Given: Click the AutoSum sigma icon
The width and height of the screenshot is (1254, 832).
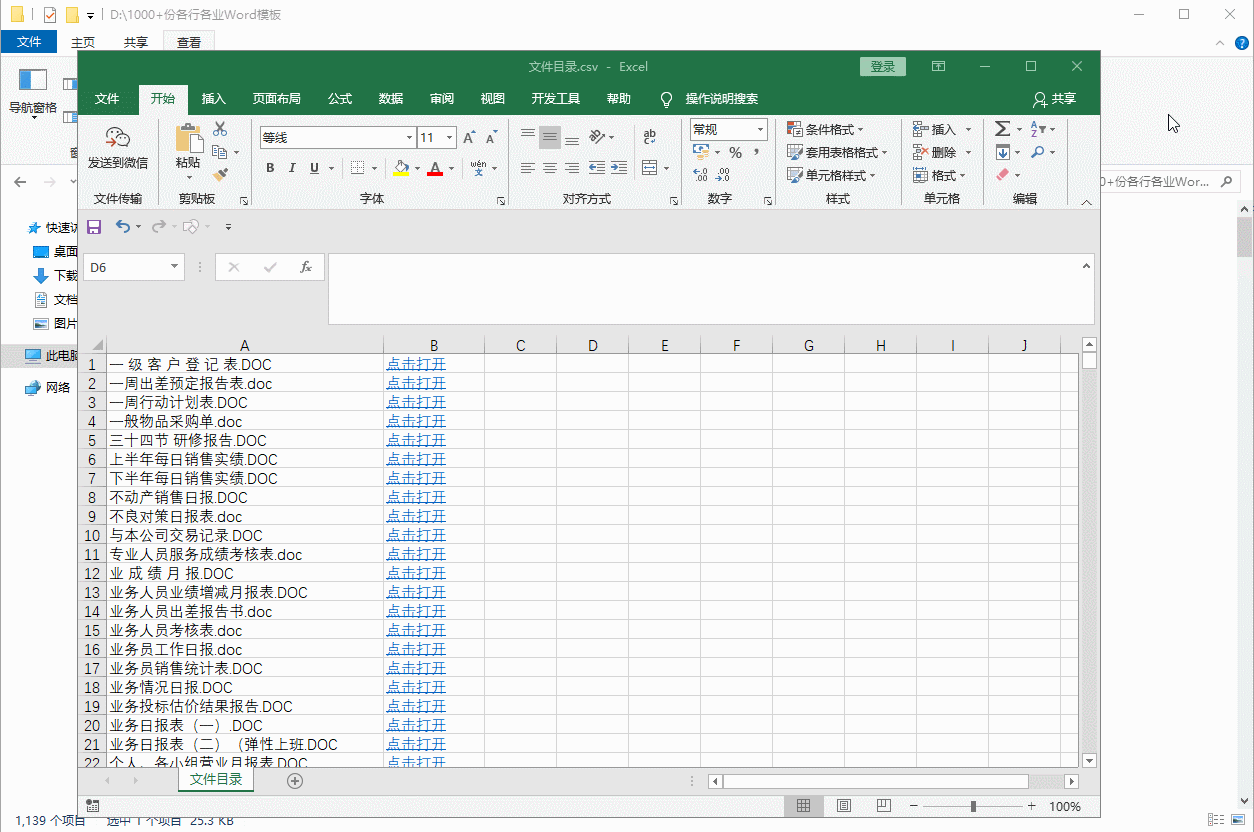Looking at the screenshot, I should [x=1002, y=129].
